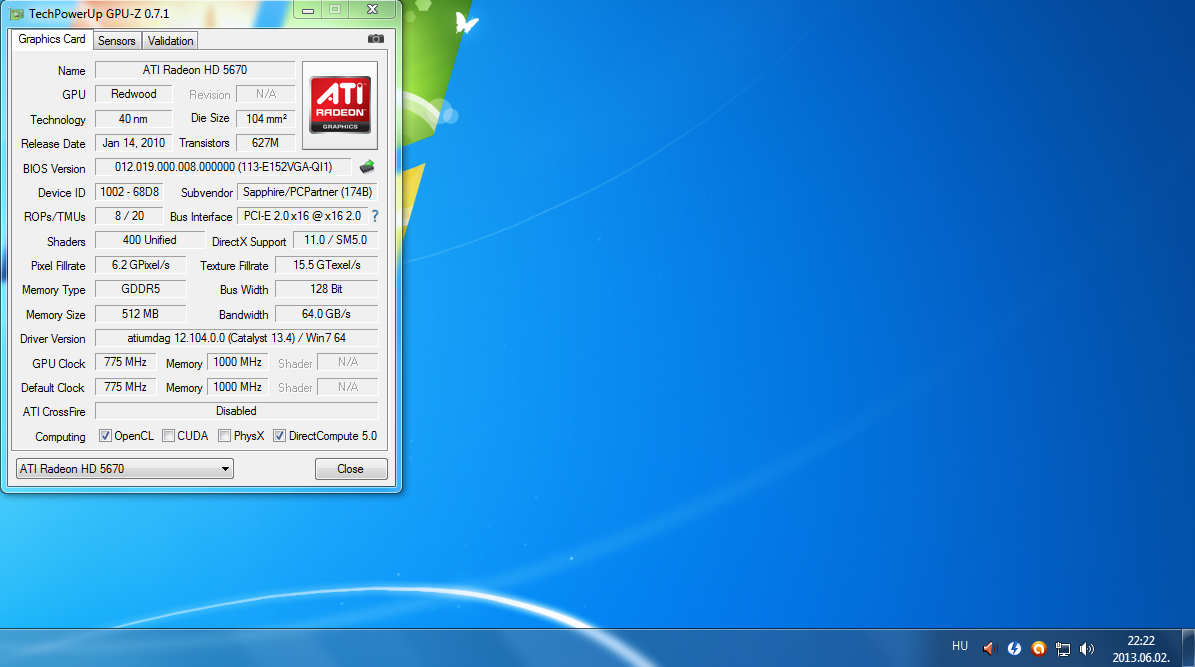
Task: Click the Texture Fillrate value 15.5 GTexel/s
Action: (326, 265)
